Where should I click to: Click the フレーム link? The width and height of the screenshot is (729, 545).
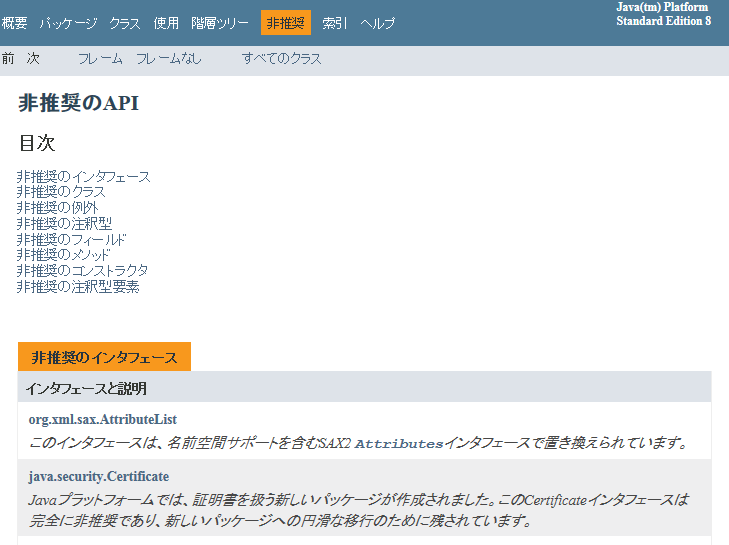pyautogui.click(x=100, y=59)
